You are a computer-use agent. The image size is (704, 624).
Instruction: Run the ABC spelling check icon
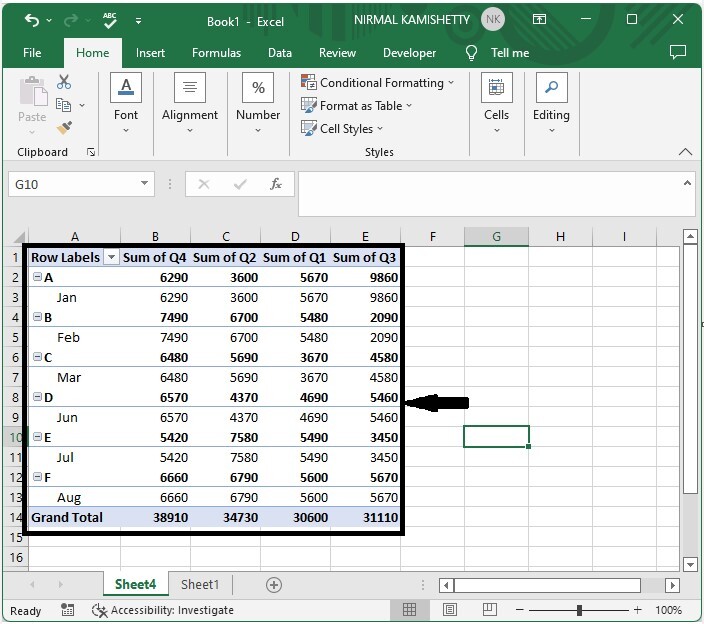pos(110,21)
